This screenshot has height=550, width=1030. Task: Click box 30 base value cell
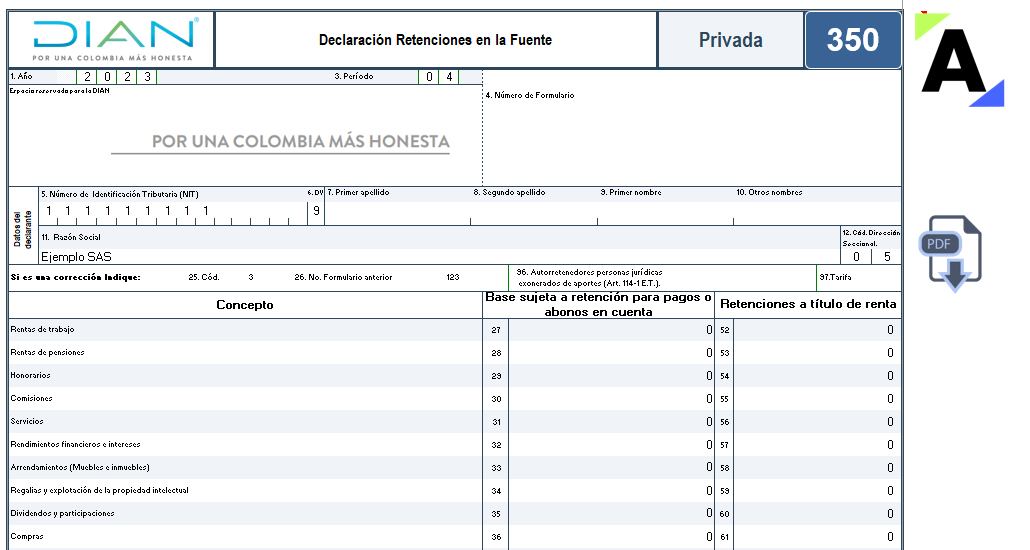[x=612, y=399]
